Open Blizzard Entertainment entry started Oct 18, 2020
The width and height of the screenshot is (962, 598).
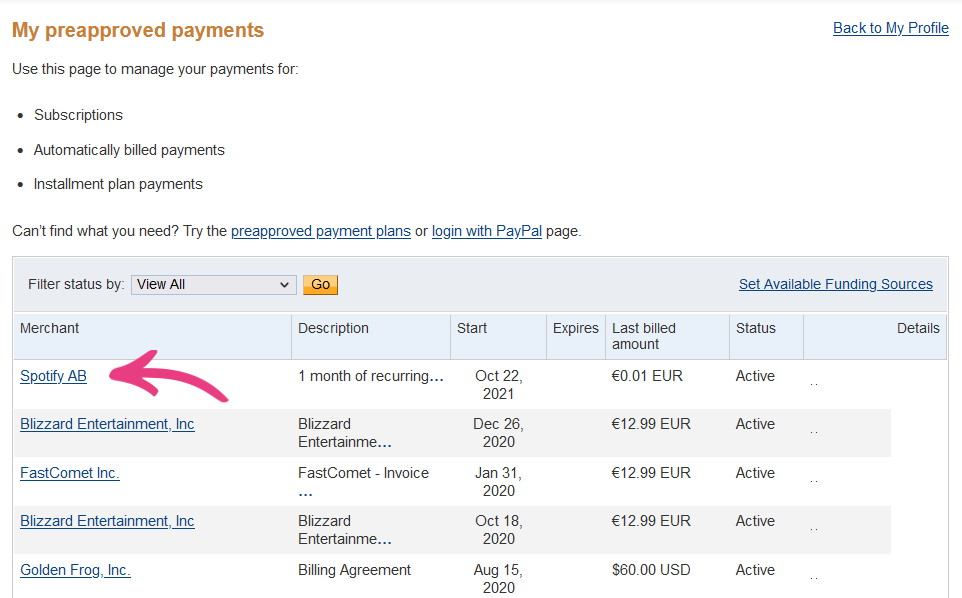tap(107, 521)
